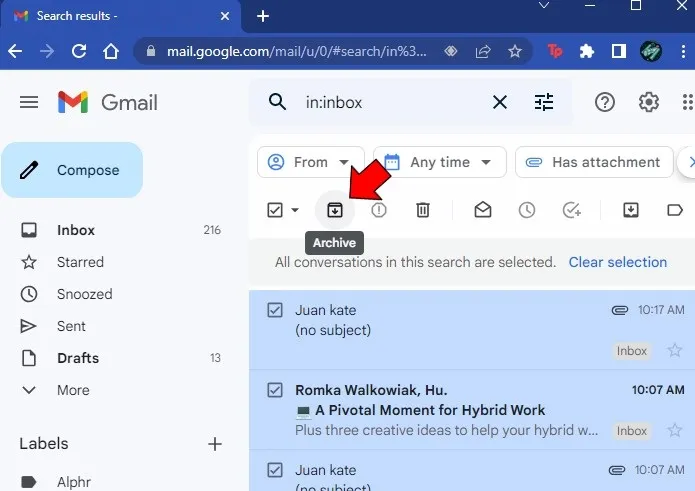This screenshot has width=695, height=491.
Task: Open the Move to folder icon
Action: (x=631, y=210)
